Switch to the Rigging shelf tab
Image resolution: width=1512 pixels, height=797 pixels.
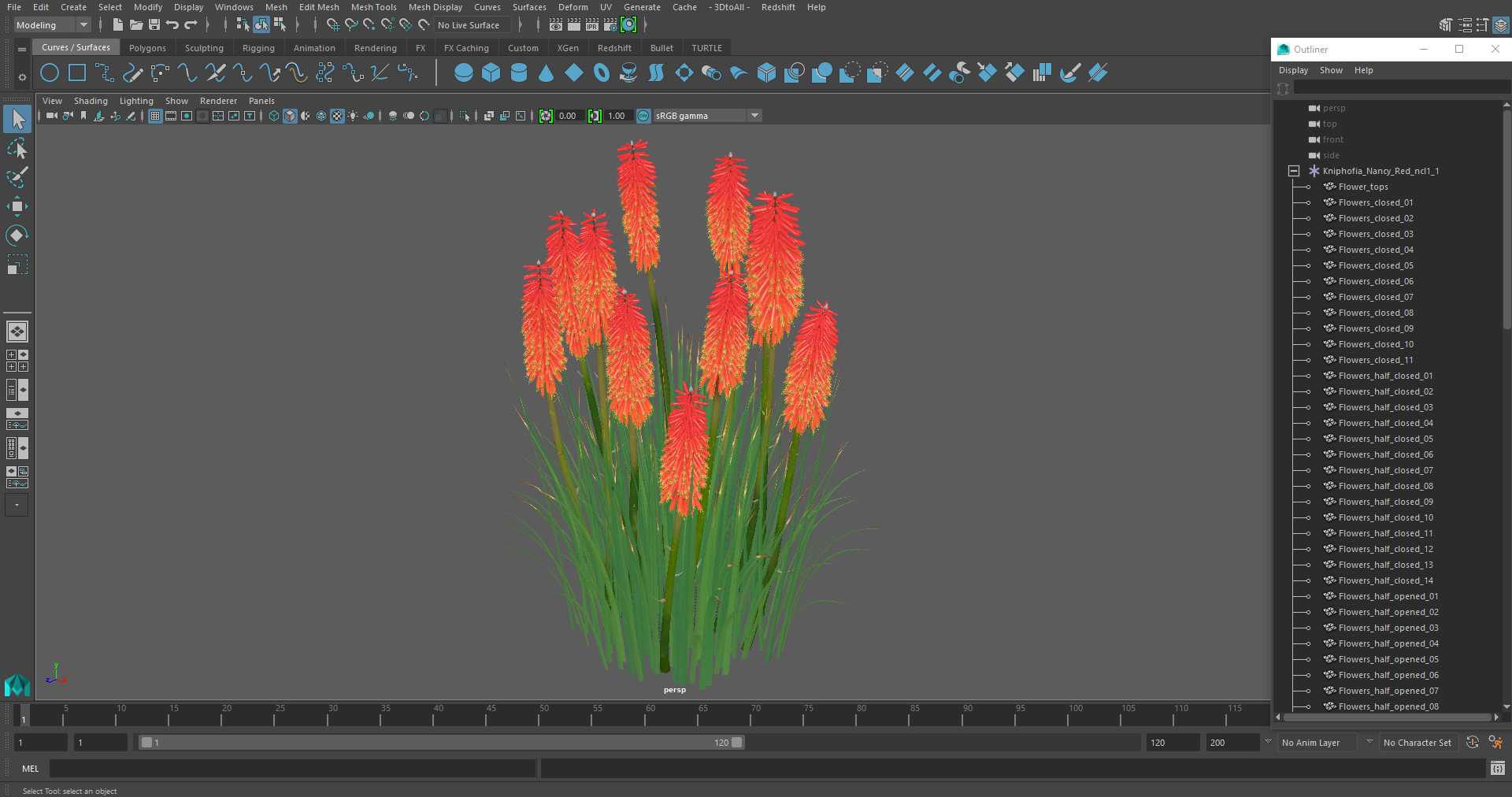pos(258,48)
